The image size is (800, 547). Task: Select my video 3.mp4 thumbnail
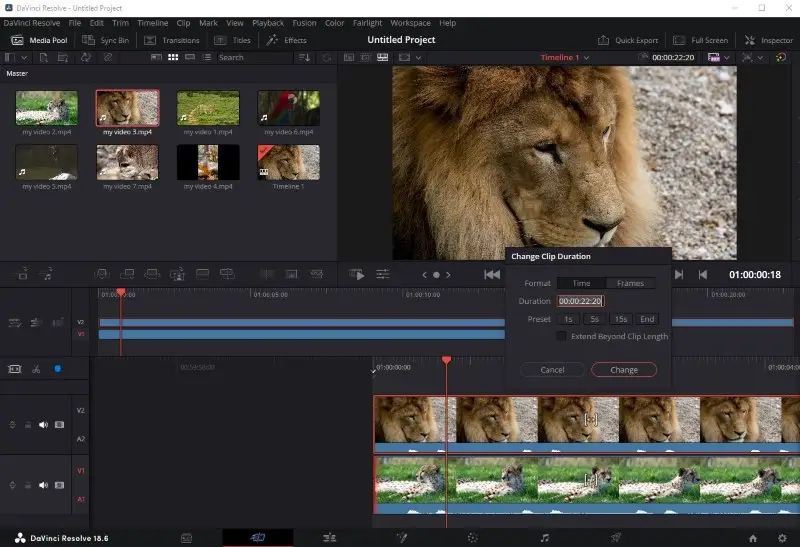tap(128, 108)
